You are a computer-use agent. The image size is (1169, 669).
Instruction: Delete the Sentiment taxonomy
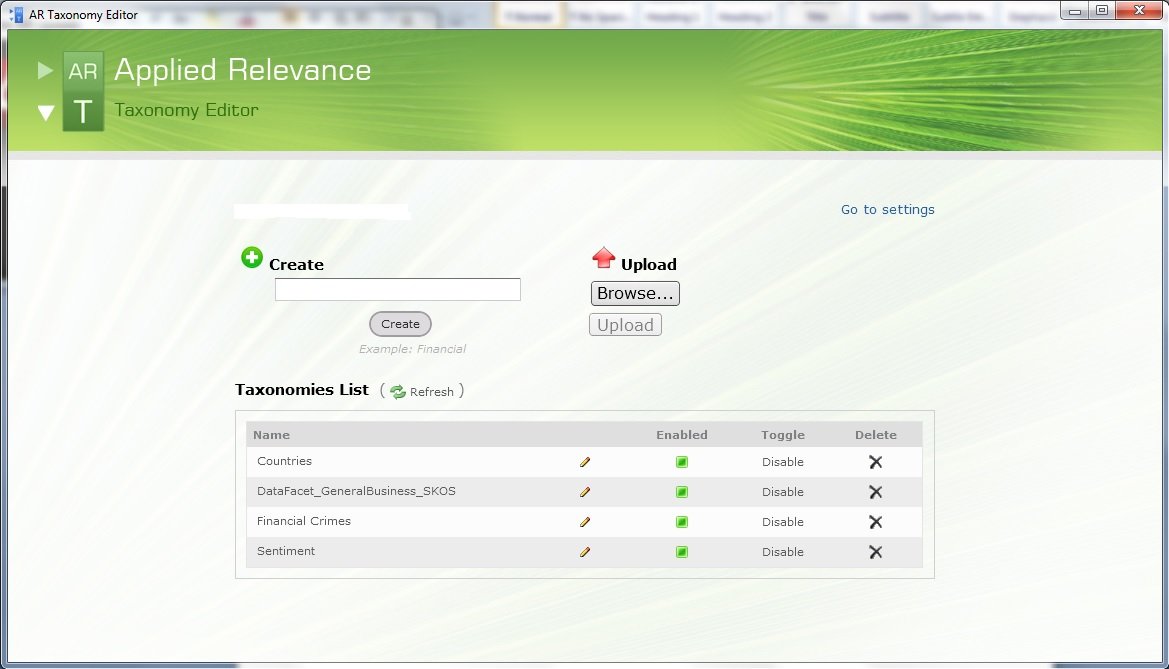pos(876,552)
